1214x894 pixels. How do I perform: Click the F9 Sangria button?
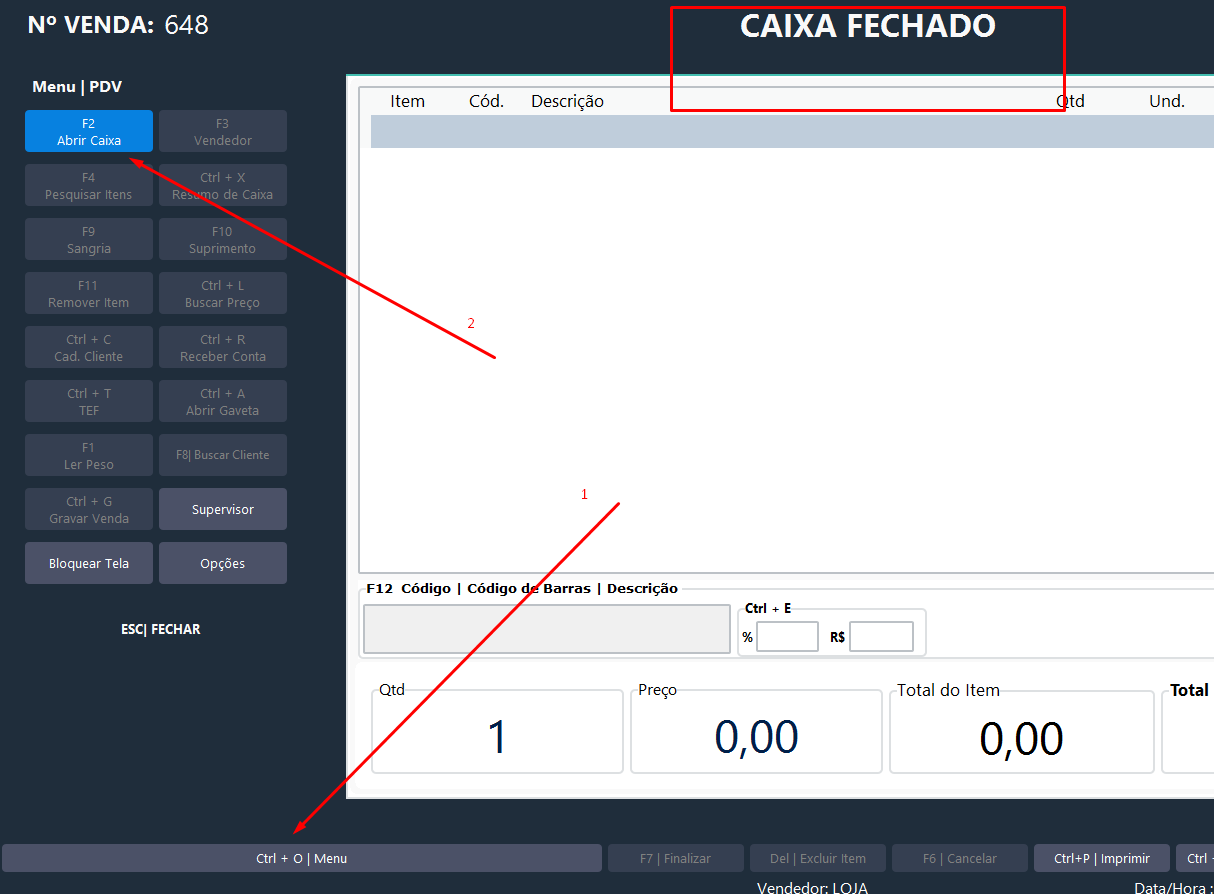click(x=89, y=239)
